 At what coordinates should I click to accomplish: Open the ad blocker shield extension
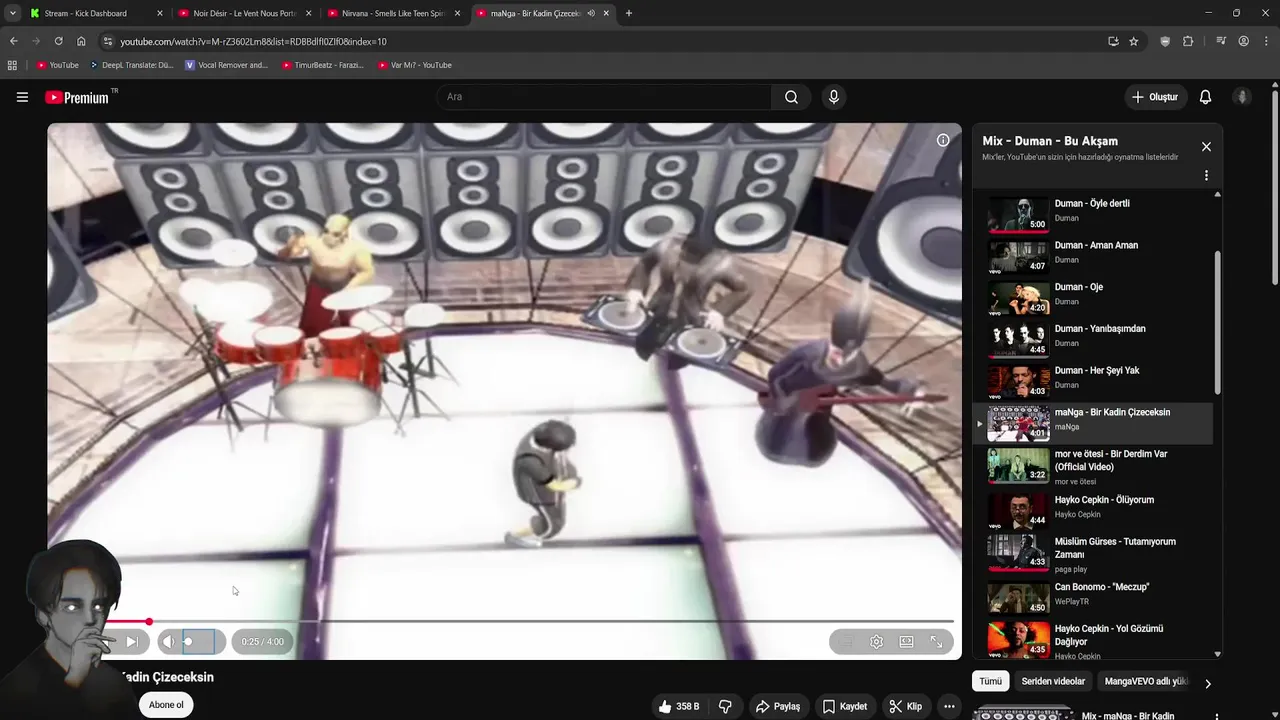pyautogui.click(x=1165, y=41)
